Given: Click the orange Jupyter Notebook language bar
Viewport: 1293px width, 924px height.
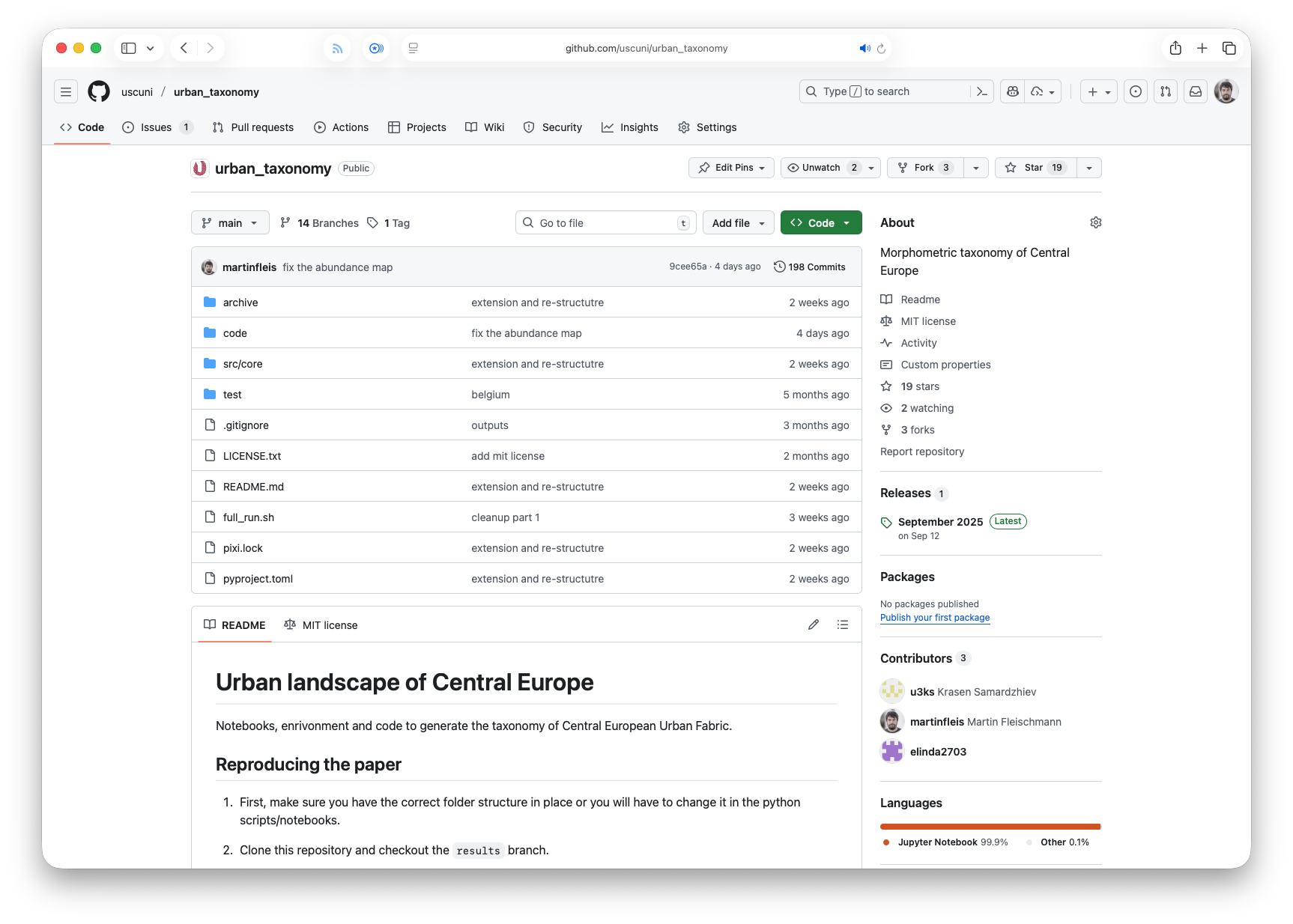Looking at the screenshot, I should tap(989, 827).
